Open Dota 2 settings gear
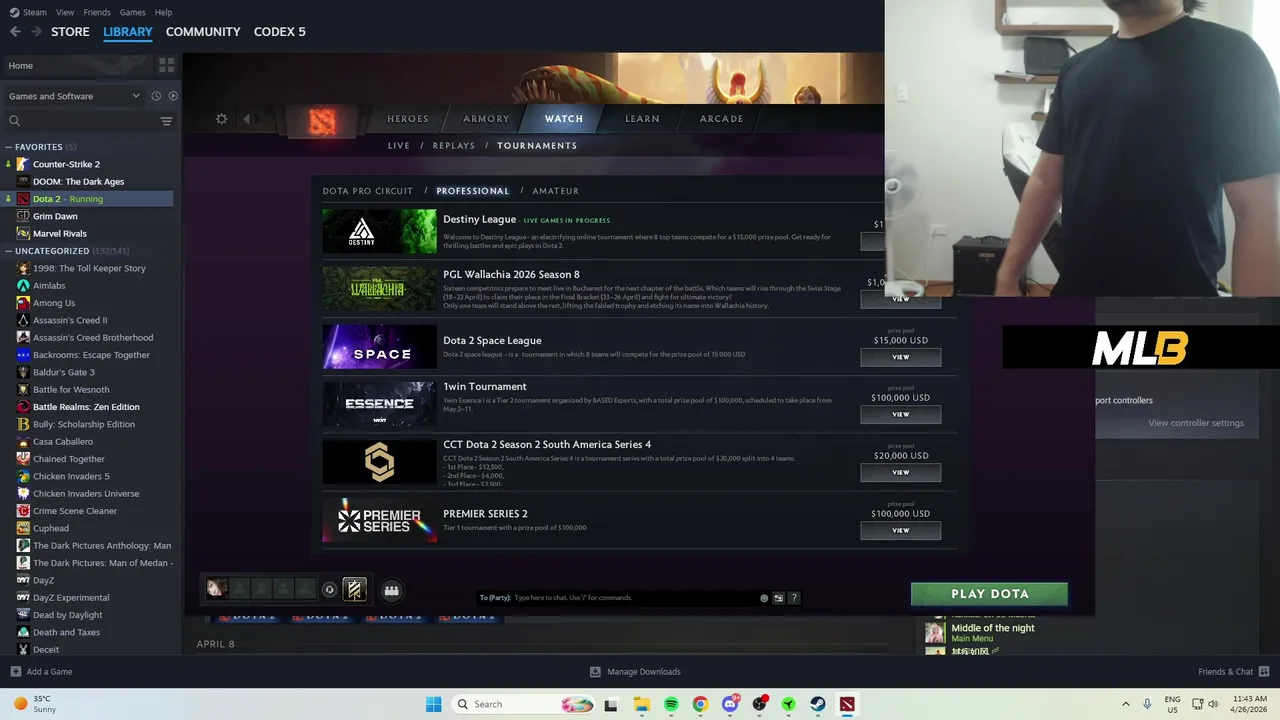The width and height of the screenshot is (1280, 720). click(x=222, y=119)
